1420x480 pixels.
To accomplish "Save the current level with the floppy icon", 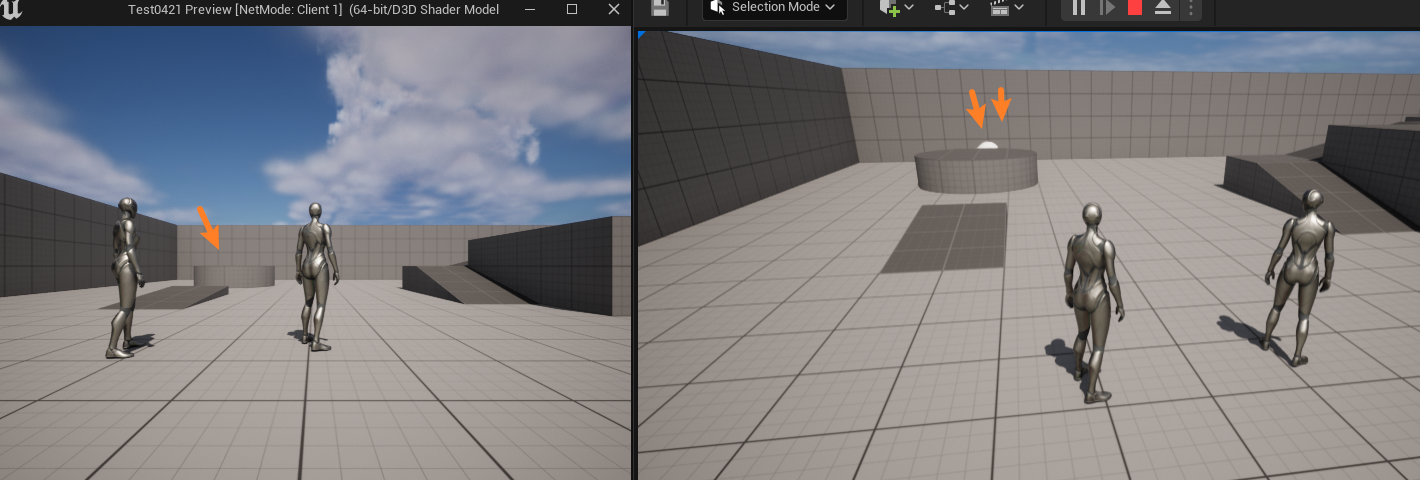I will click(x=660, y=8).
